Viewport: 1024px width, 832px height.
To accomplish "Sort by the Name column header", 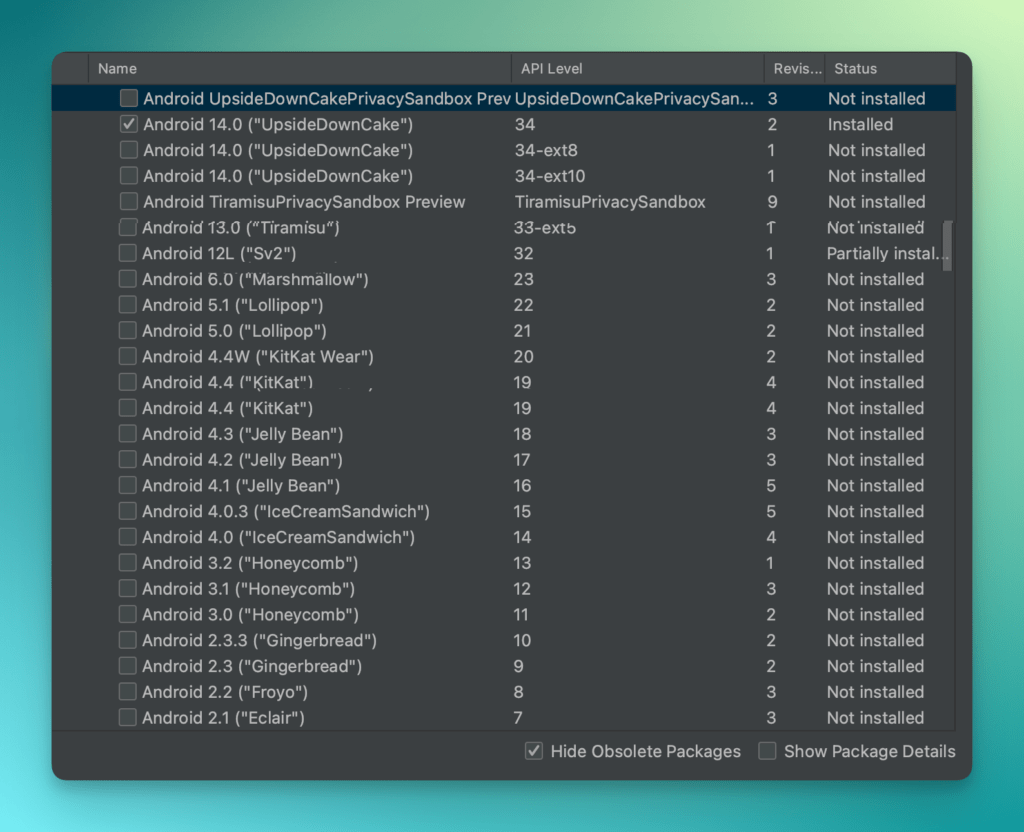I will pyautogui.click(x=300, y=69).
